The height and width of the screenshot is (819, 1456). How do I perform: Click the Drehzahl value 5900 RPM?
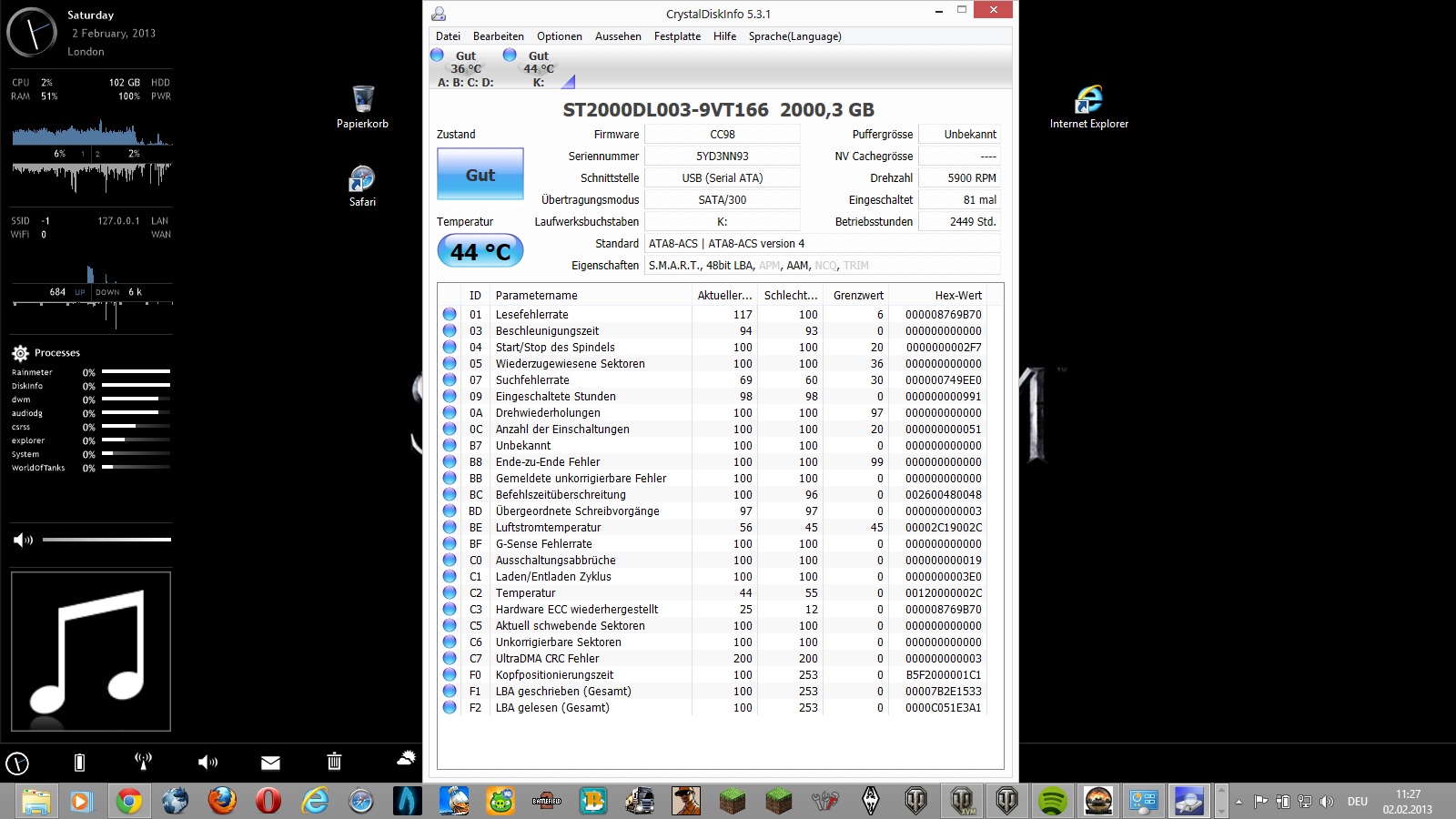(x=959, y=177)
